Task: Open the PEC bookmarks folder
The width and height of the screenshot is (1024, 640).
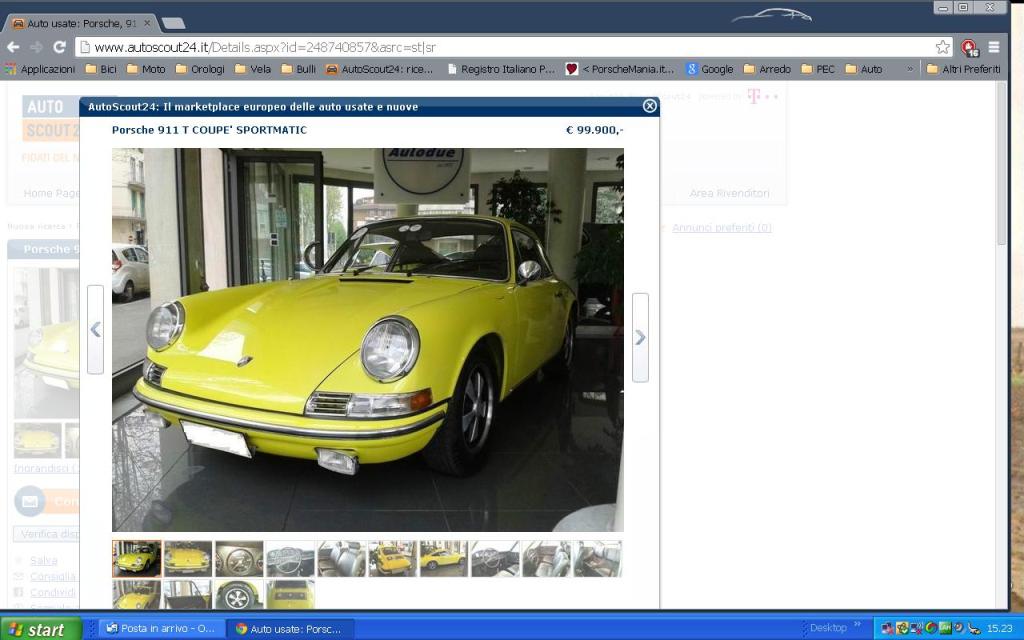Action: click(818, 69)
